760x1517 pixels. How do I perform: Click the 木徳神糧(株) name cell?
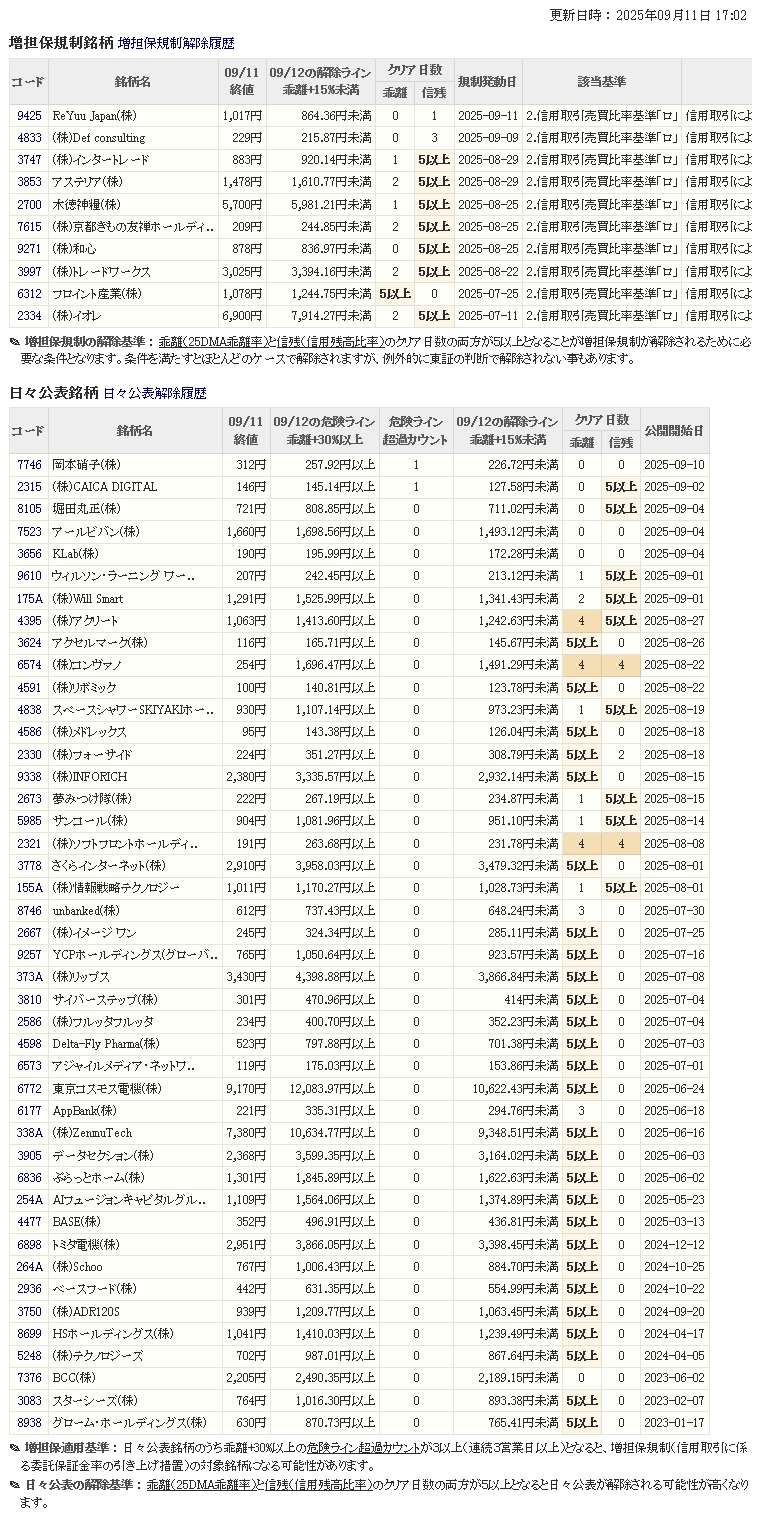[133, 204]
